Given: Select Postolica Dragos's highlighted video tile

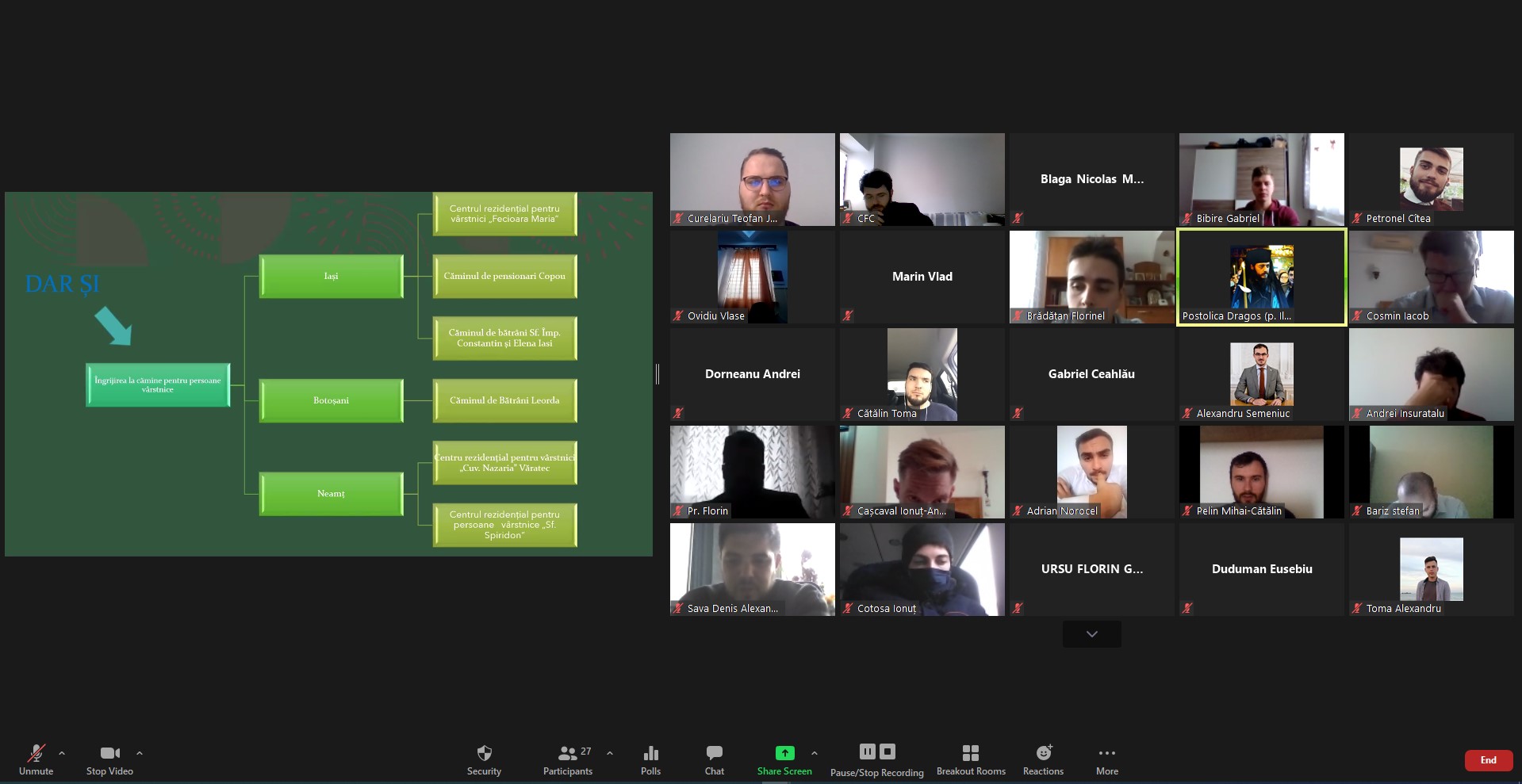Looking at the screenshot, I should coord(1261,277).
